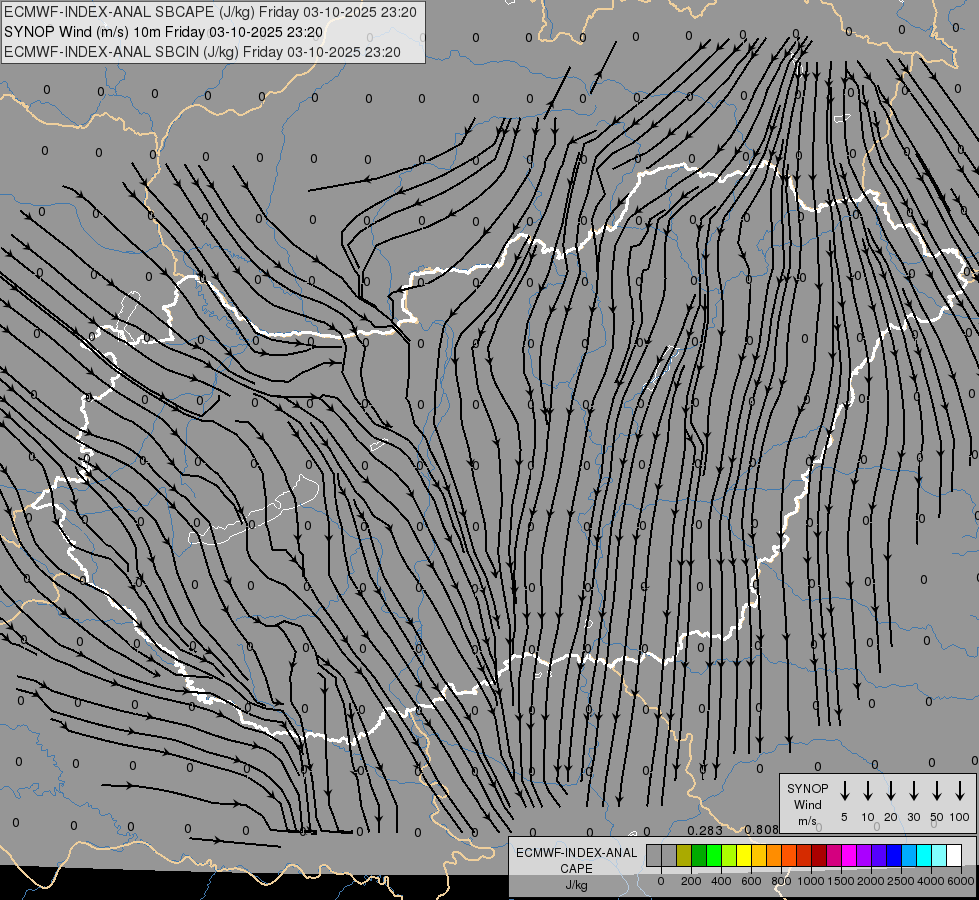The image size is (979, 900).
Task: Click the 2000 tick label on CAPE scale
Action: tap(871, 881)
